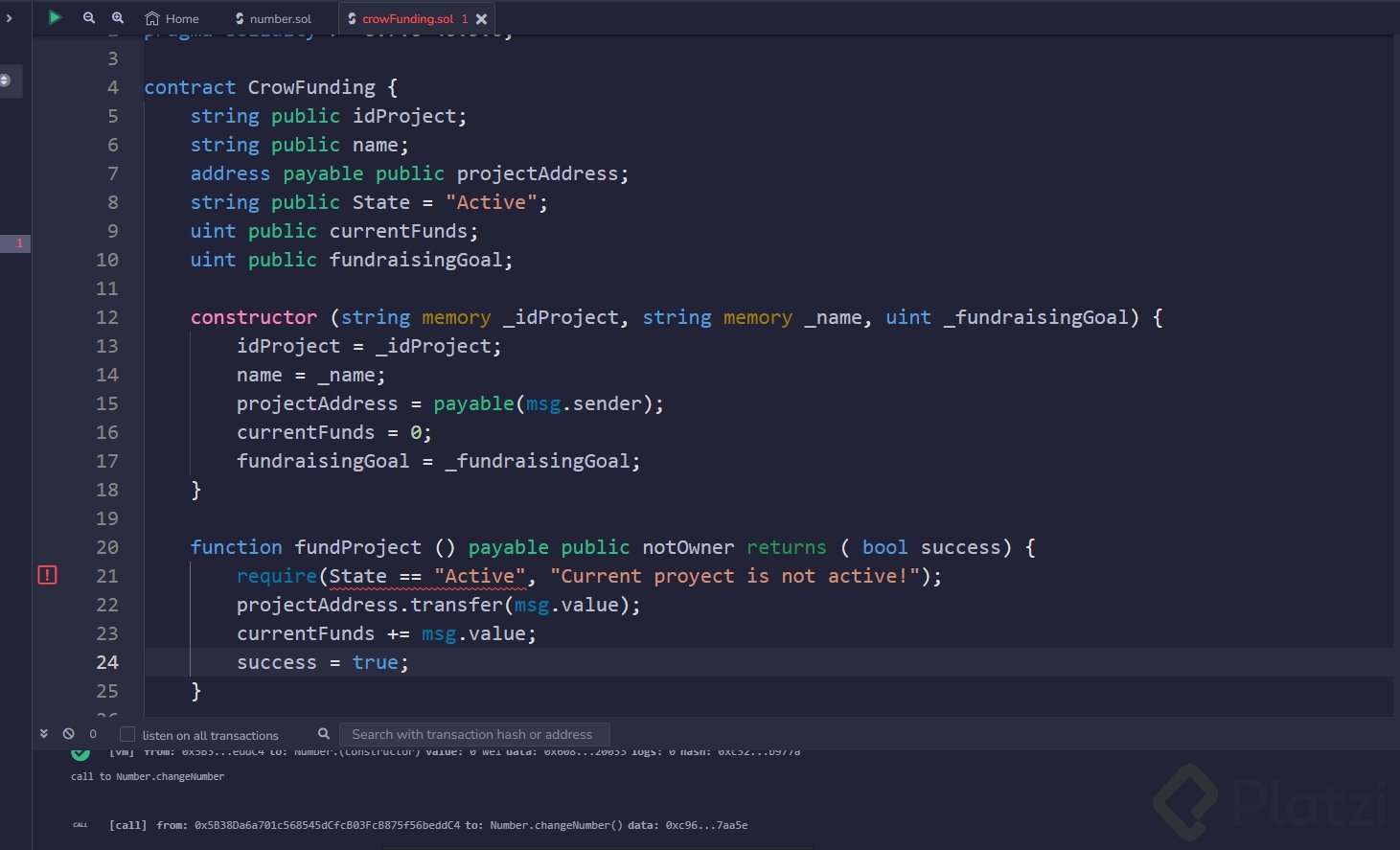
Task: Click 'idProject = _idProject;' line
Action: pos(369,346)
